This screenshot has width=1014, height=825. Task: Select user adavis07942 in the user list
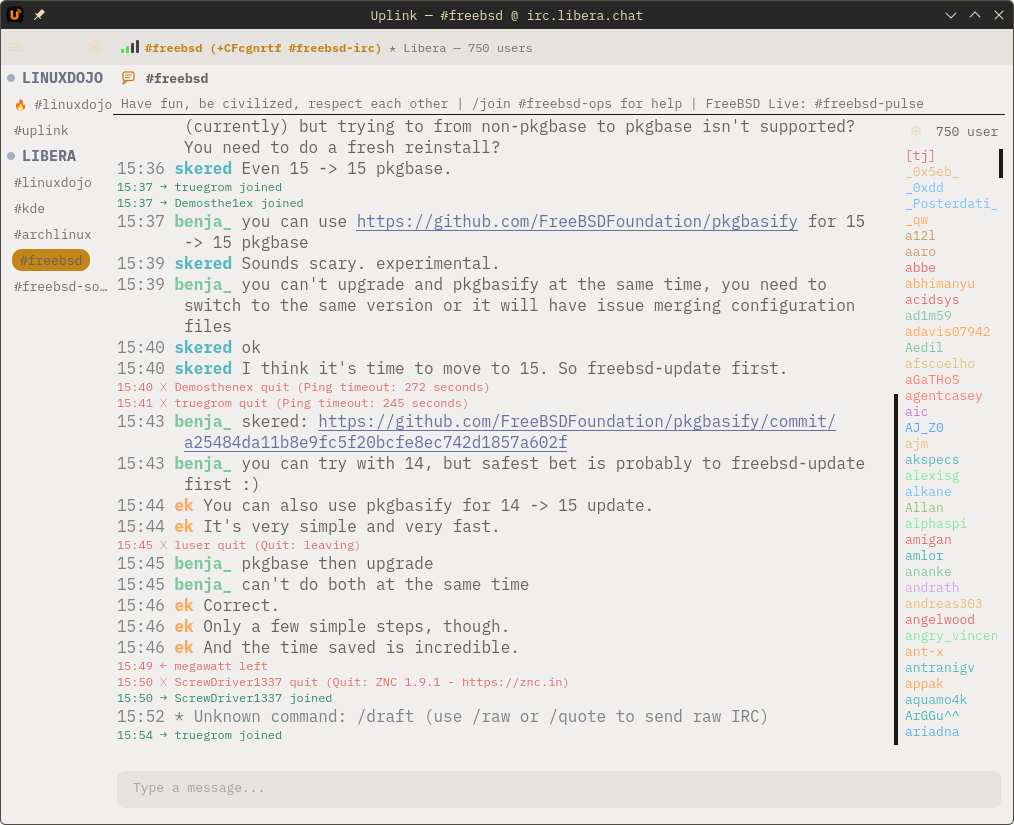(947, 332)
